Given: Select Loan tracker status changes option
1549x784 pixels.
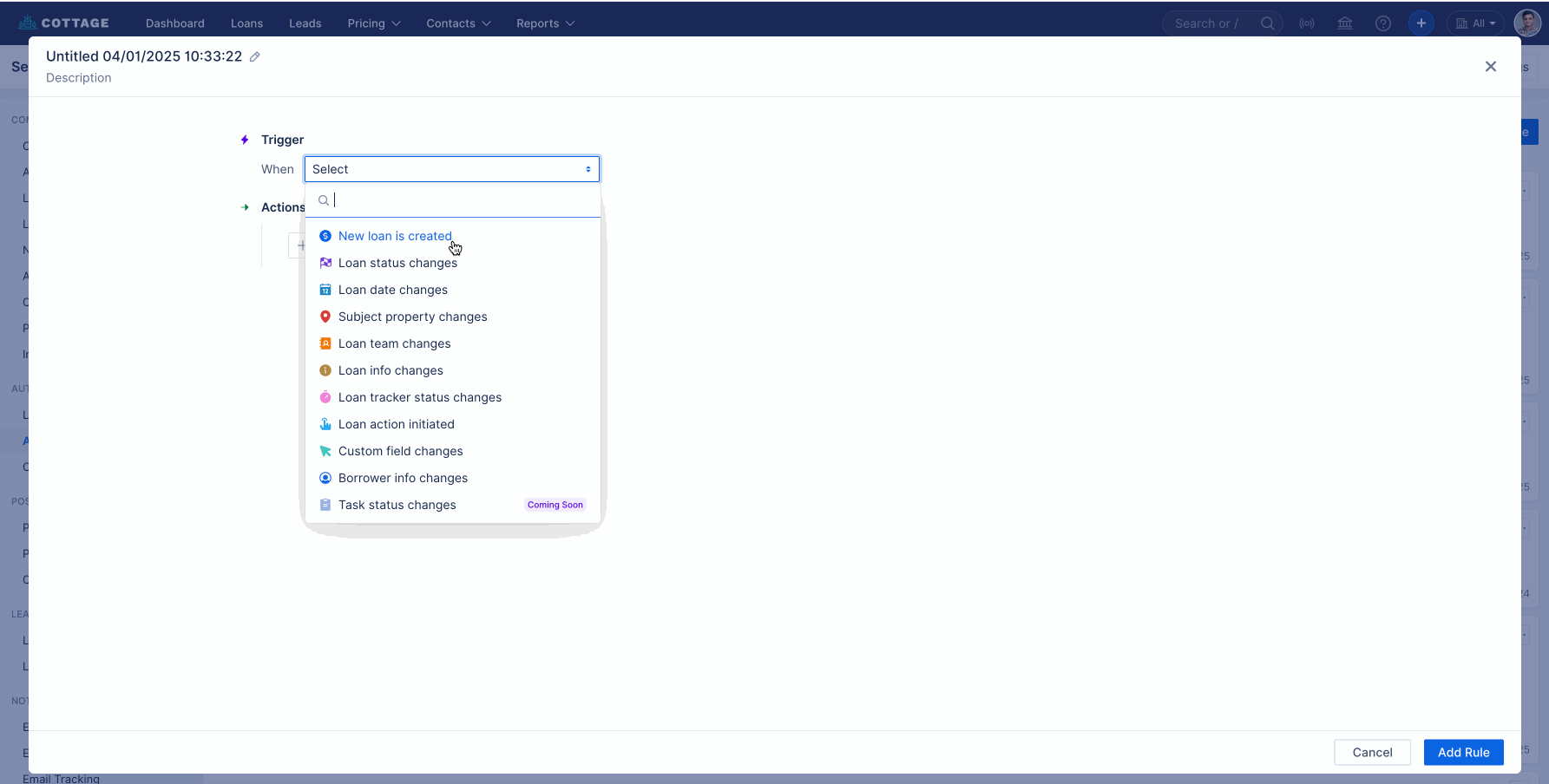Looking at the screenshot, I should pos(453,397).
